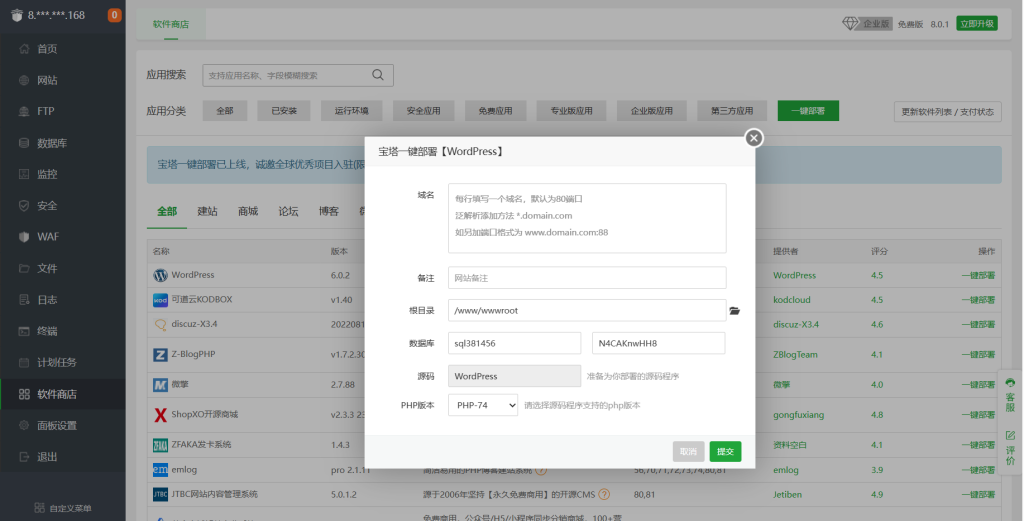This screenshot has height=521, width=1024.
Task: Click 一键部署 link in WordPress row
Action: click(978, 276)
